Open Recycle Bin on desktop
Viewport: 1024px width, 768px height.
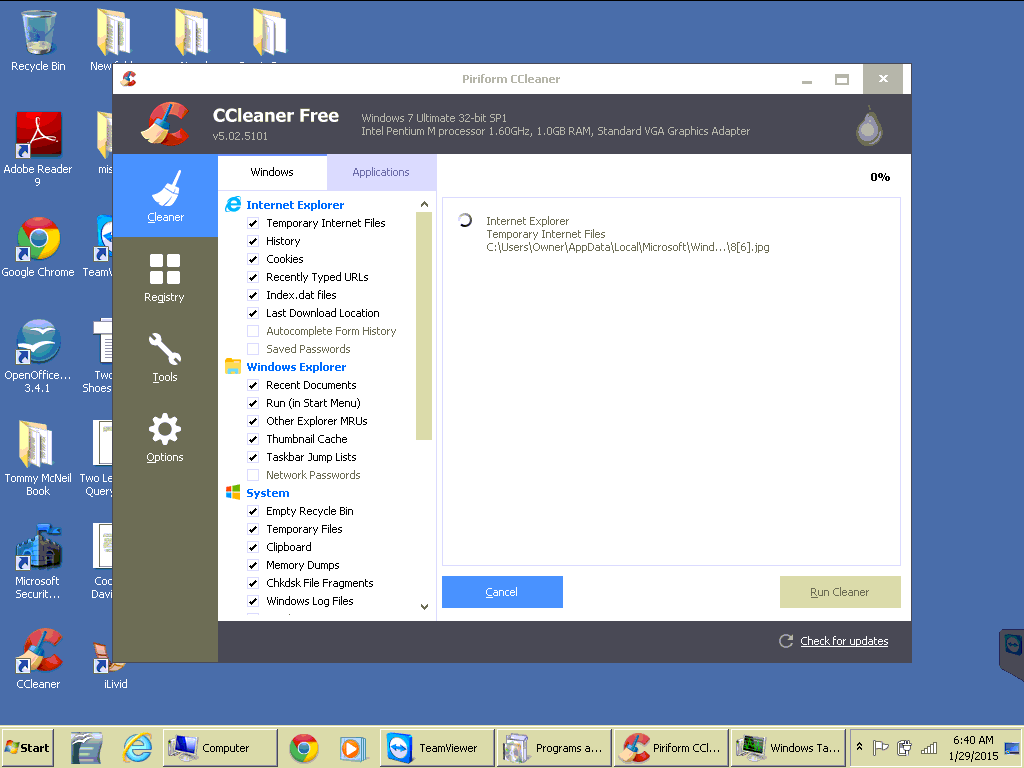38,40
